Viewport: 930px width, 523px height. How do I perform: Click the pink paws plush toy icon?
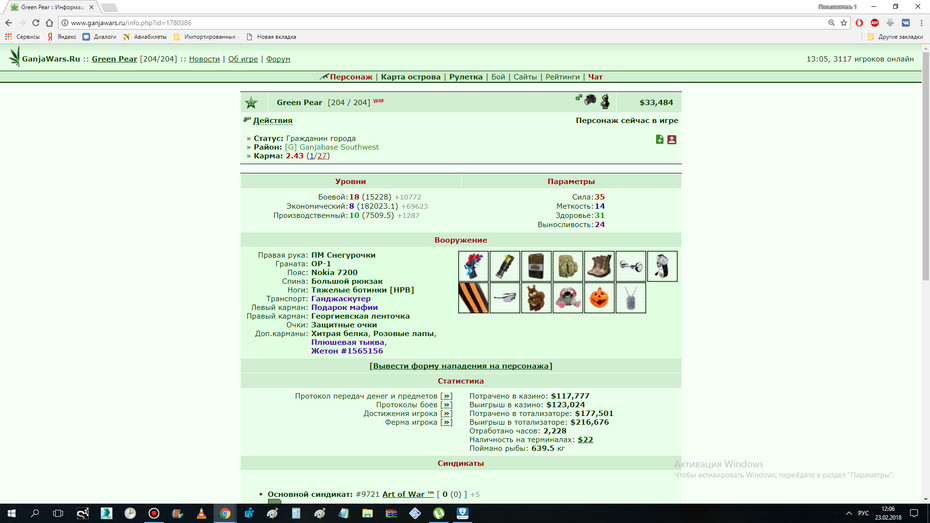pos(568,298)
